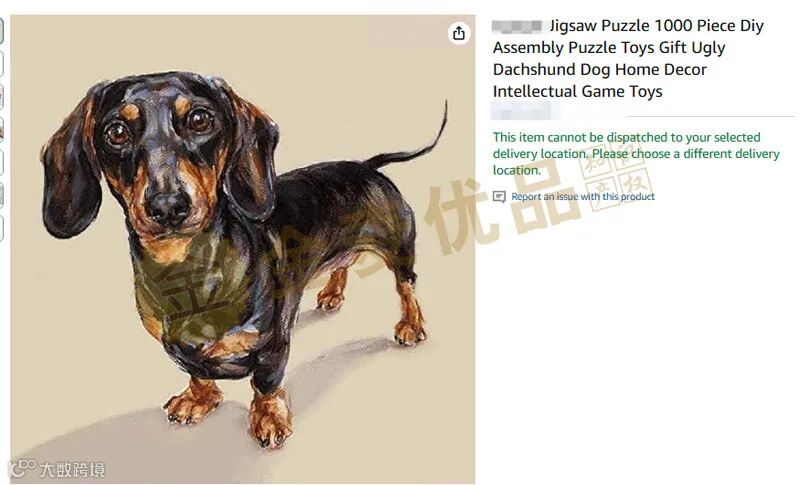The height and width of the screenshot is (485, 800).
Task: Select the fourth thumbnail in left strip
Action: (2, 130)
